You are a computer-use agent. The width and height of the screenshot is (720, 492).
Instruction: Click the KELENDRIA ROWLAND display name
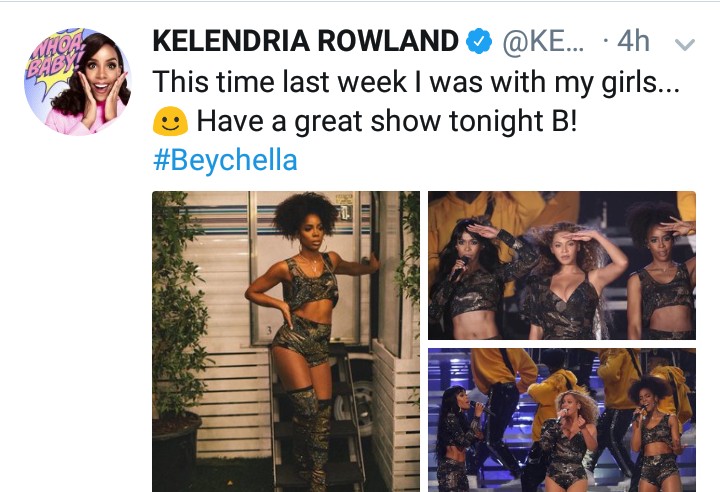tap(305, 41)
